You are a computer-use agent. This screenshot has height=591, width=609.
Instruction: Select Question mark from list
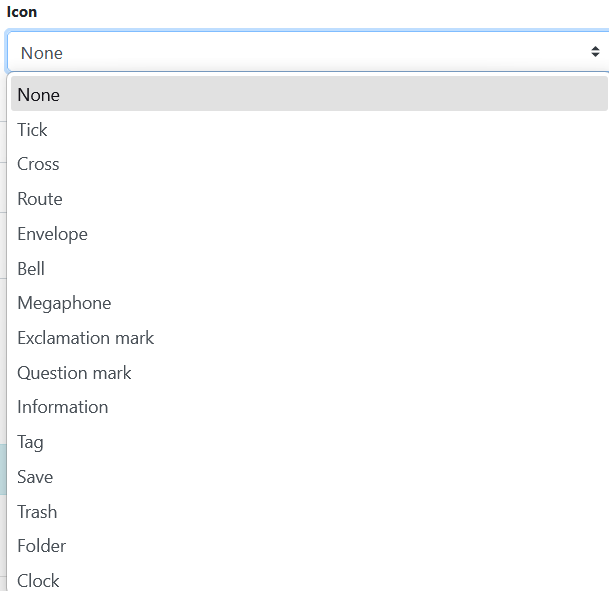(x=74, y=373)
